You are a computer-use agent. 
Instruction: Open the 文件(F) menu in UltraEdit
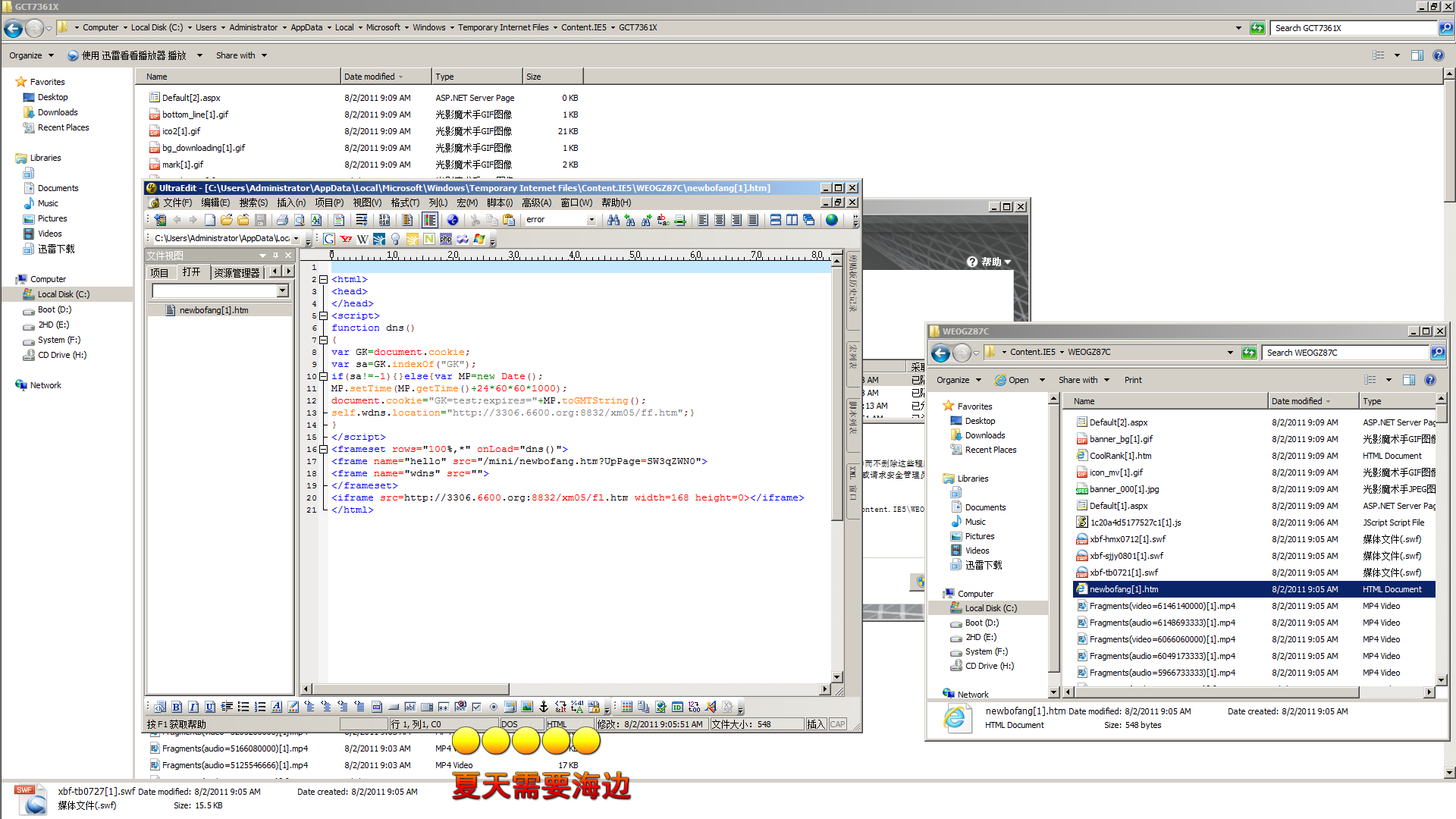point(177,202)
